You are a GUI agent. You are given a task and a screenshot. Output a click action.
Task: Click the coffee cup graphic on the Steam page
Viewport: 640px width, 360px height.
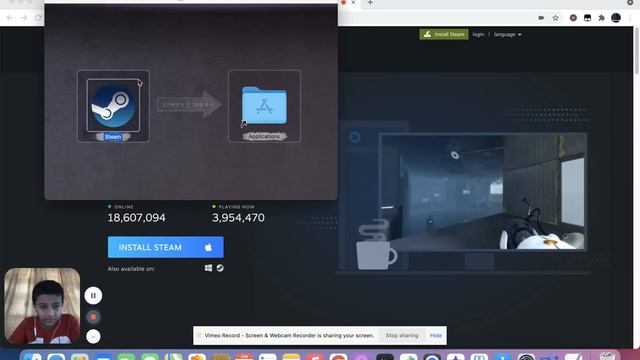(x=376, y=245)
